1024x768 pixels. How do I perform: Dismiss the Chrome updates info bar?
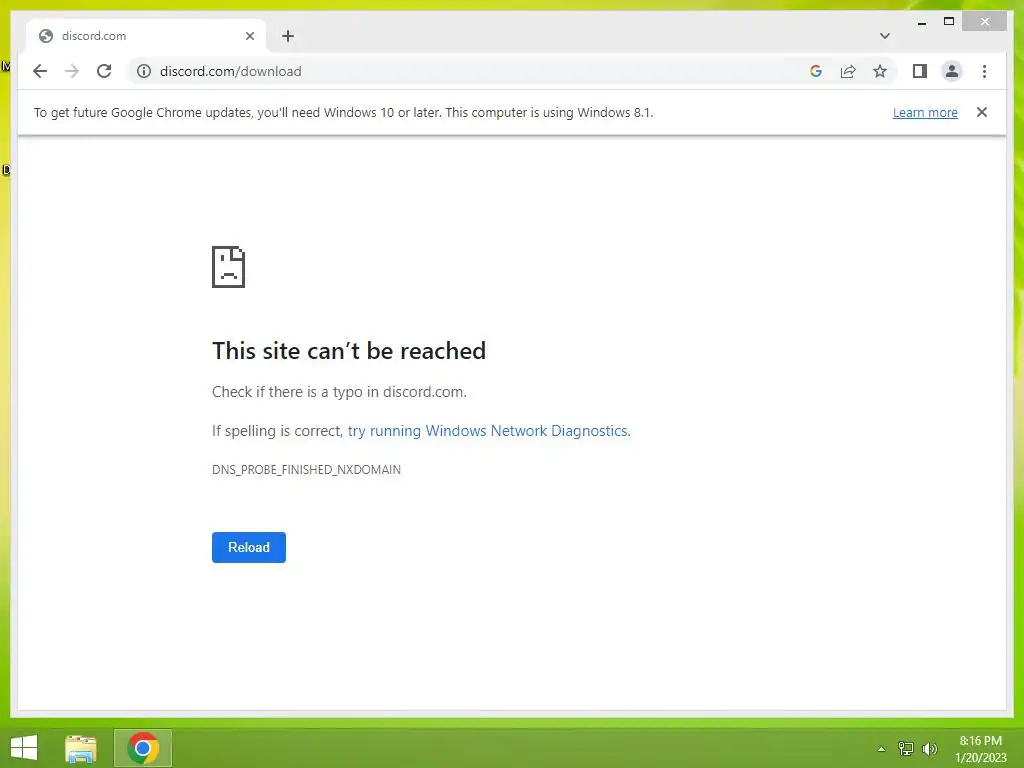coord(982,112)
